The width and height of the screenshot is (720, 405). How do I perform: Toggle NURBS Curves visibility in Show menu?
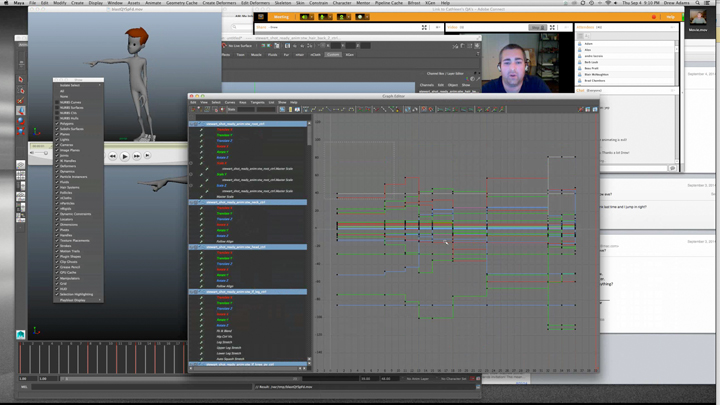pyautogui.click(x=71, y=102)
